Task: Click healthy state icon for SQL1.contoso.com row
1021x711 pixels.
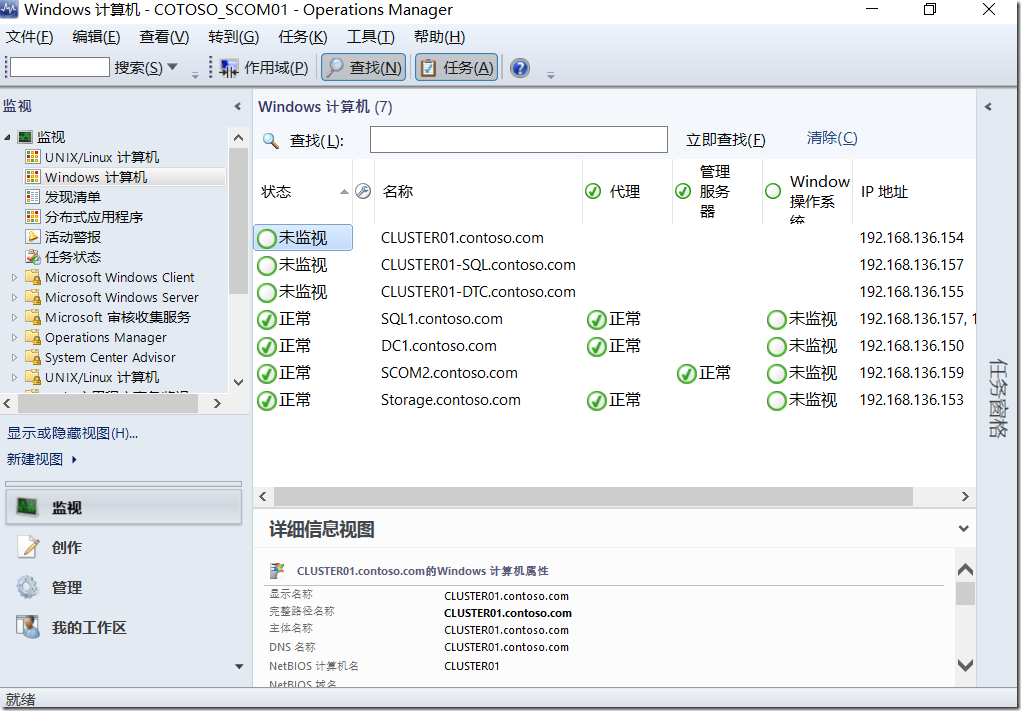Action: click(x=266, y=320)
